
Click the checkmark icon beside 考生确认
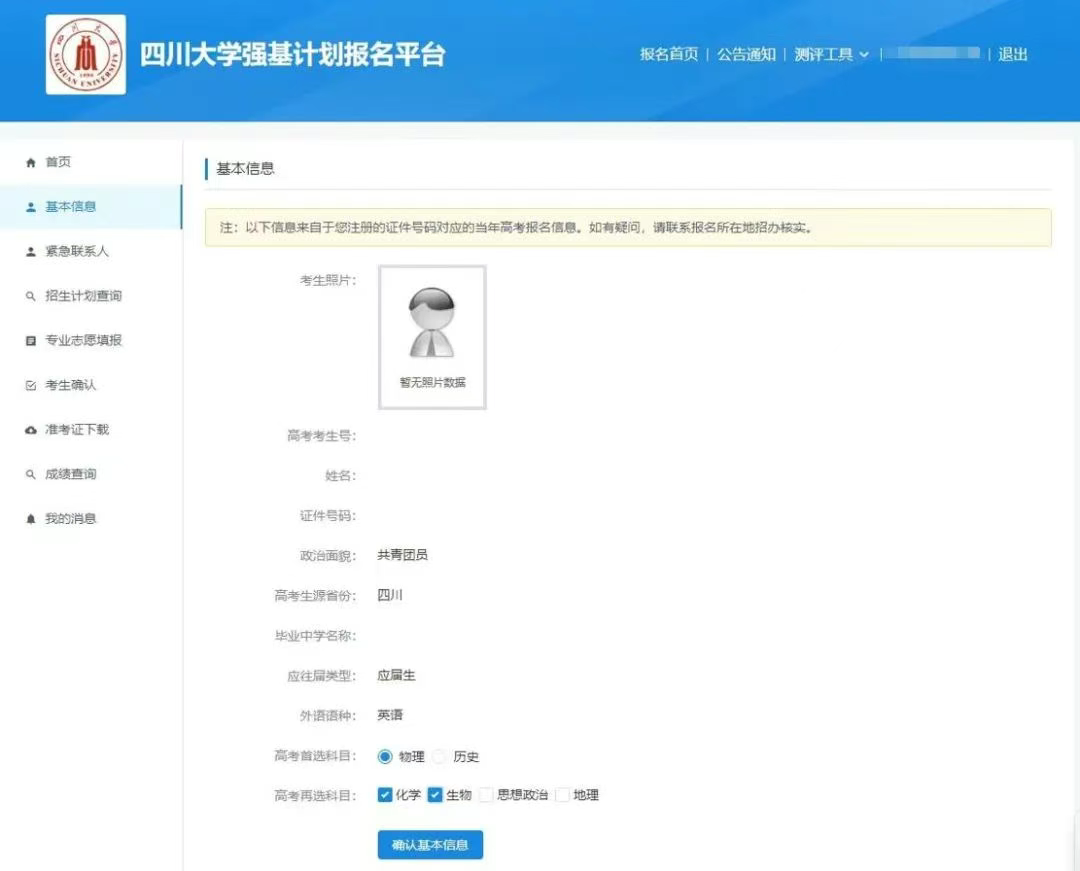pos(30,386)
